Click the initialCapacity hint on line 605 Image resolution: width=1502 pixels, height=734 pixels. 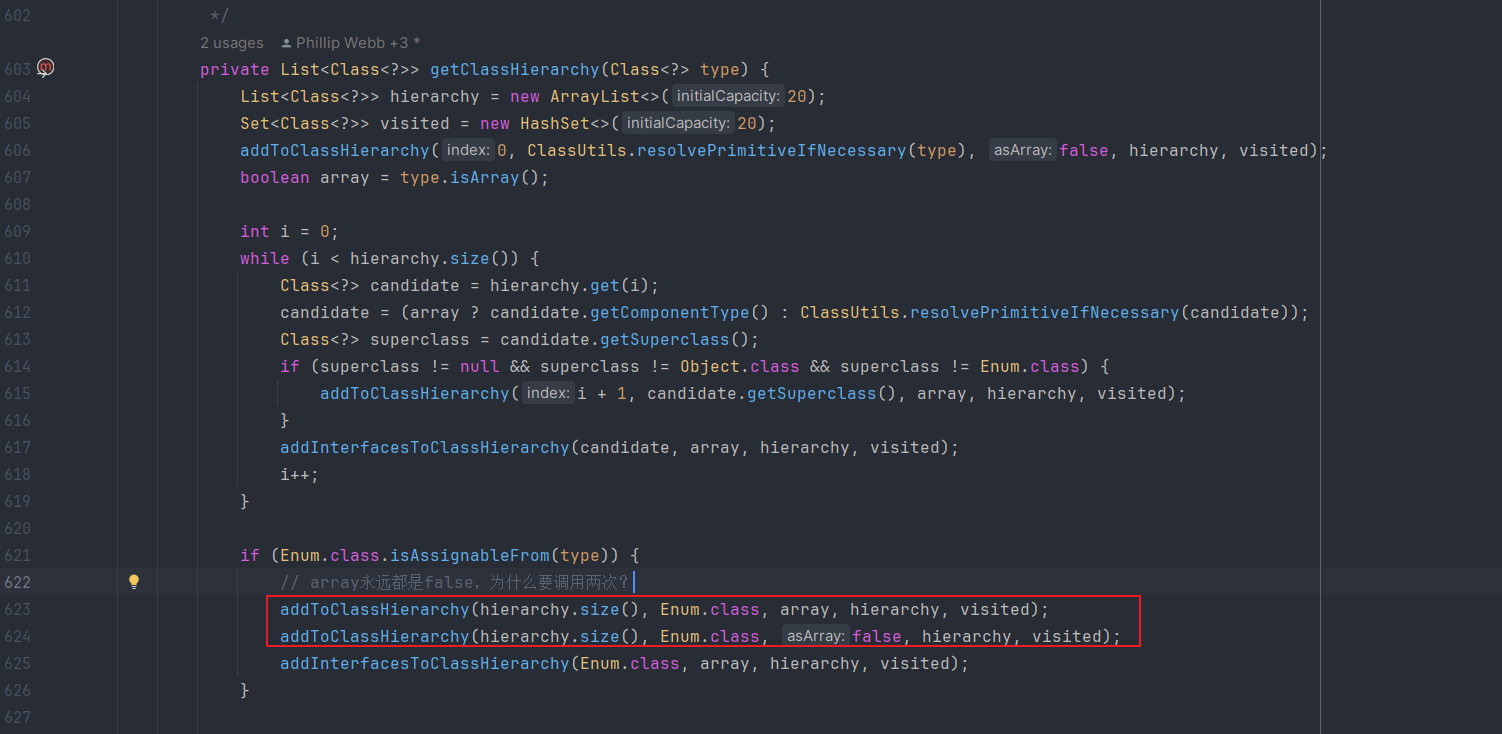coord(677,123)
